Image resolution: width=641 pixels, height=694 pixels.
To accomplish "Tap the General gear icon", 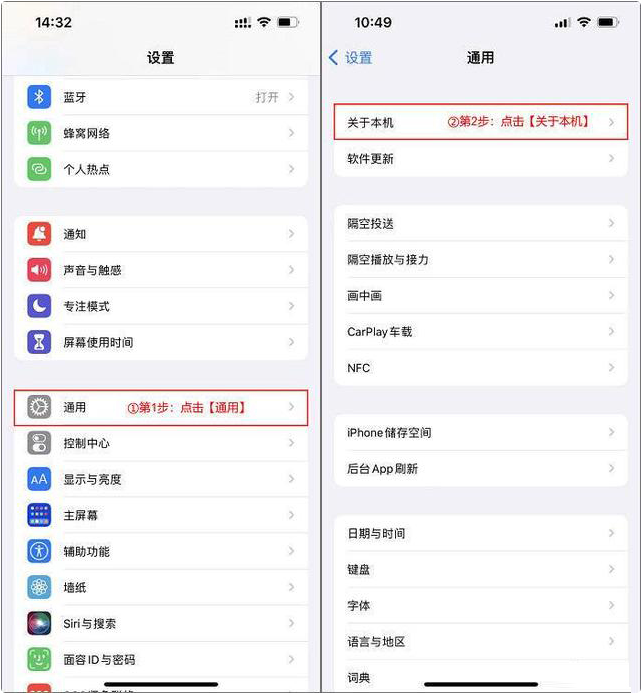I will point(39,407).
